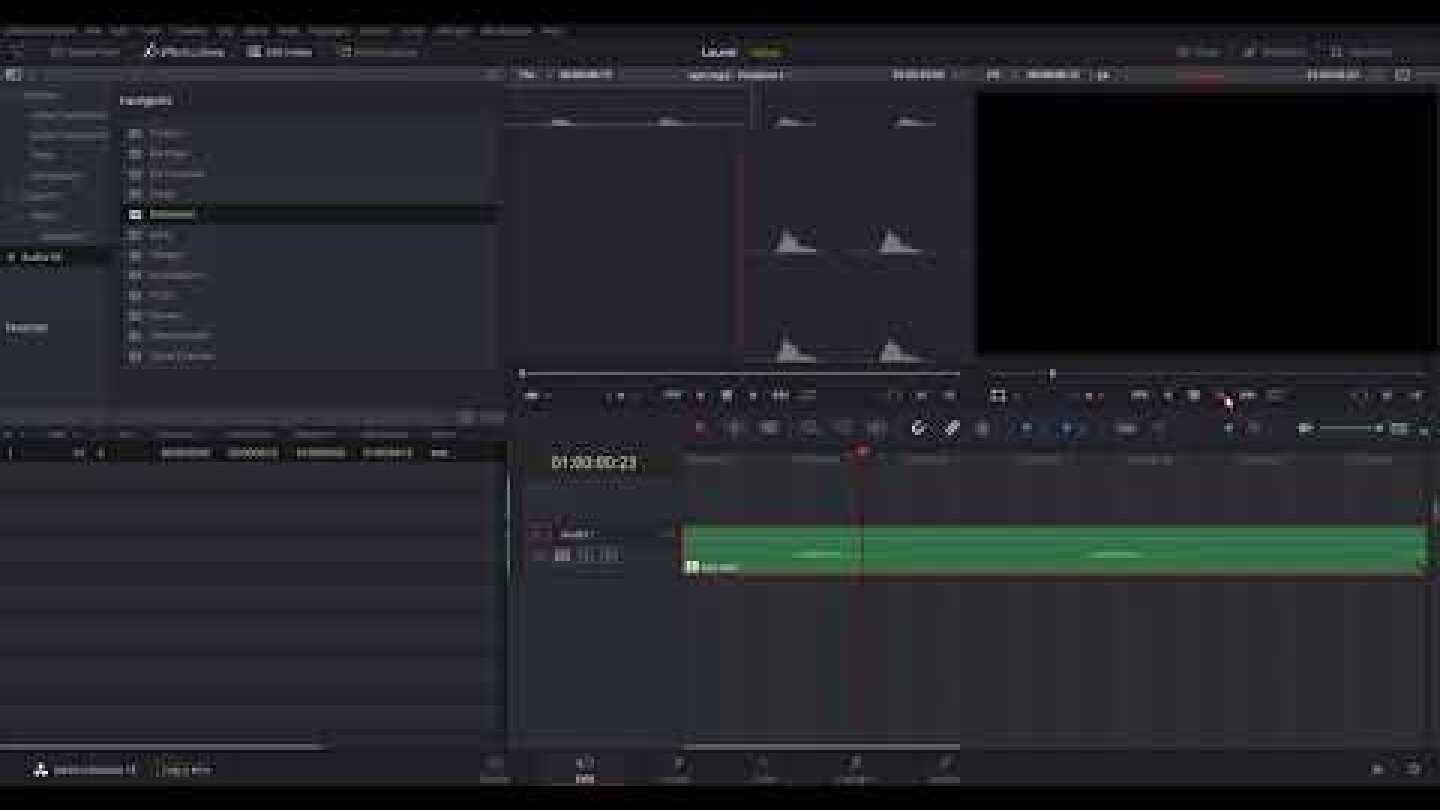The height and width of the screenshot is (810, 1440).
Task: Select the Trim edit mode tool
Action: point(734,428)
